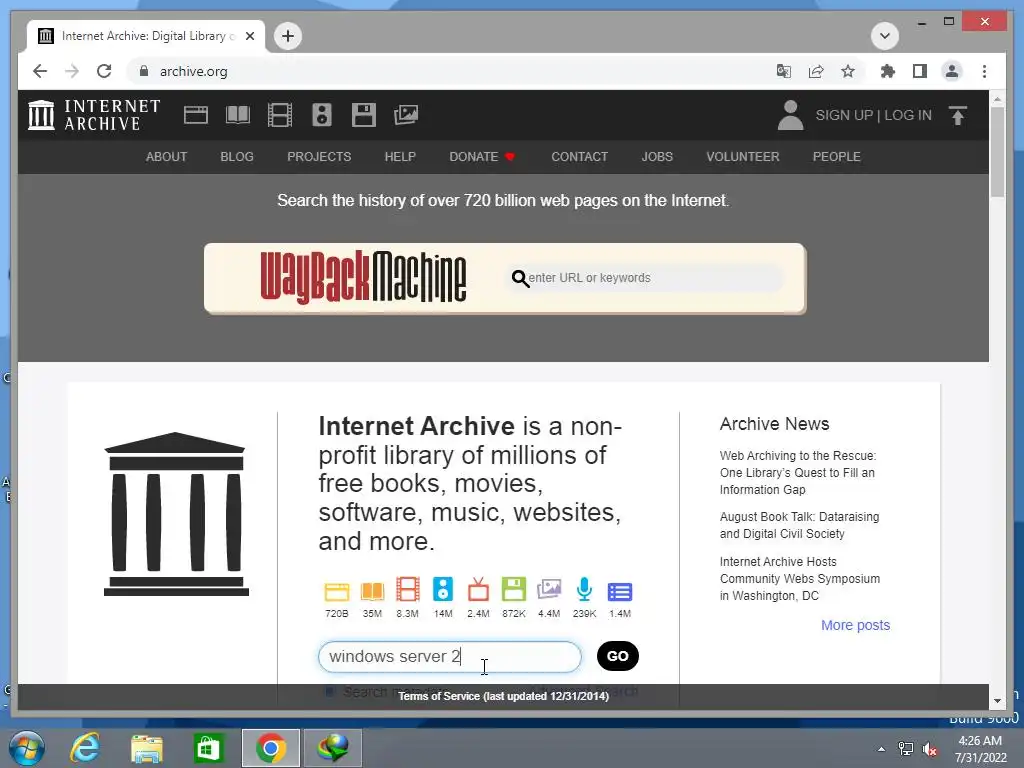Open the CONTACT menu item
This screenshot has height=768, width=1024.
(x=579, y=157)
